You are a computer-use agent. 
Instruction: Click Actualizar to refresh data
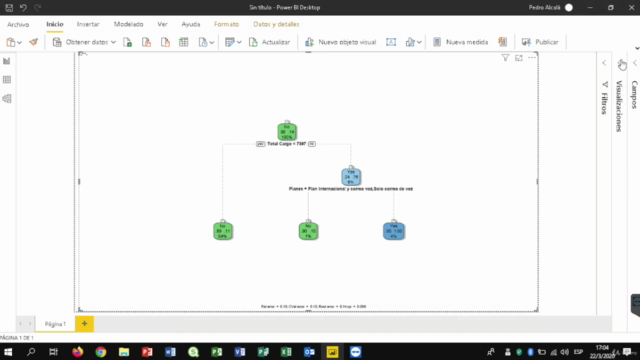coord(269,42)
